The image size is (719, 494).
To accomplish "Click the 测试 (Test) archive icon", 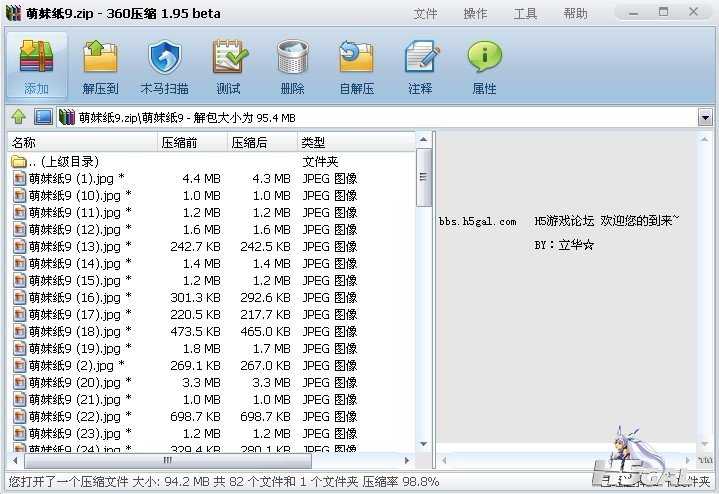I will point(228,65).
